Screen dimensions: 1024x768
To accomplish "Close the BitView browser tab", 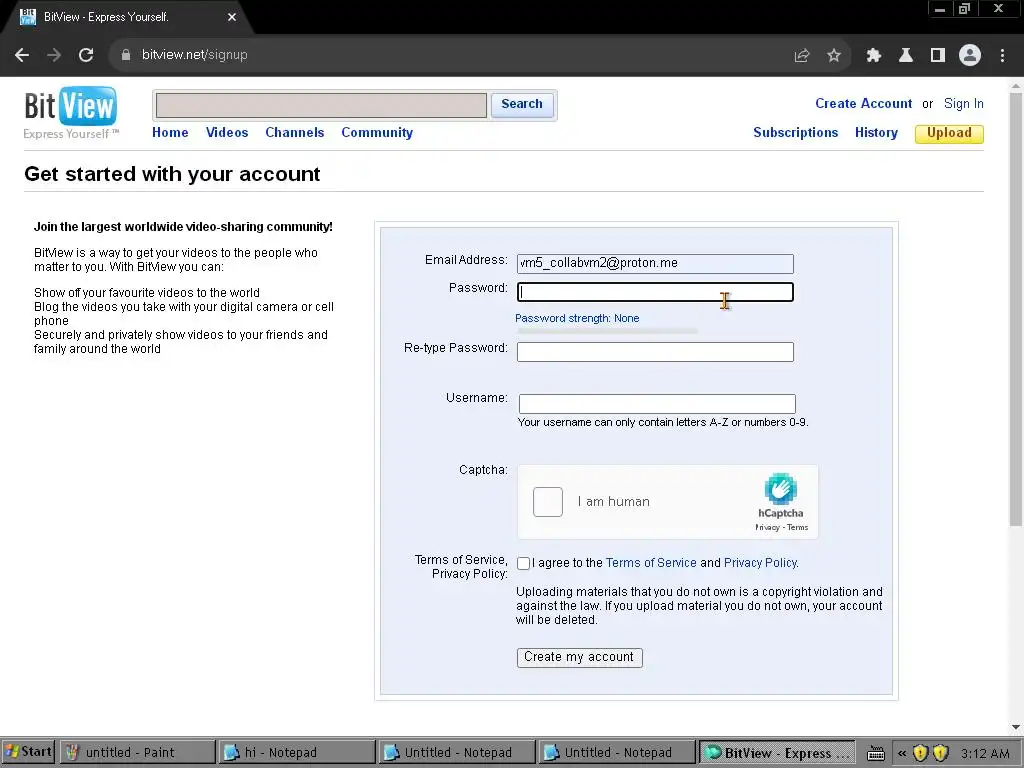I will tap(232, 17).
